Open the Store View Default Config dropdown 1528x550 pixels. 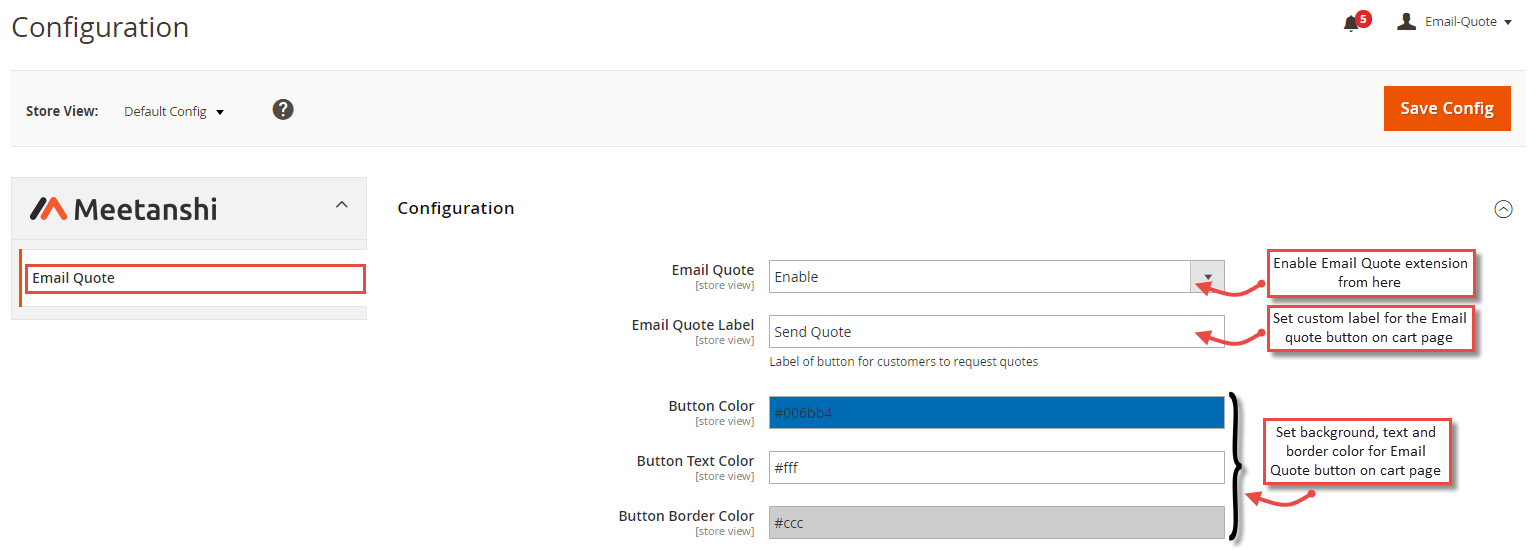[x=174, y=112]
